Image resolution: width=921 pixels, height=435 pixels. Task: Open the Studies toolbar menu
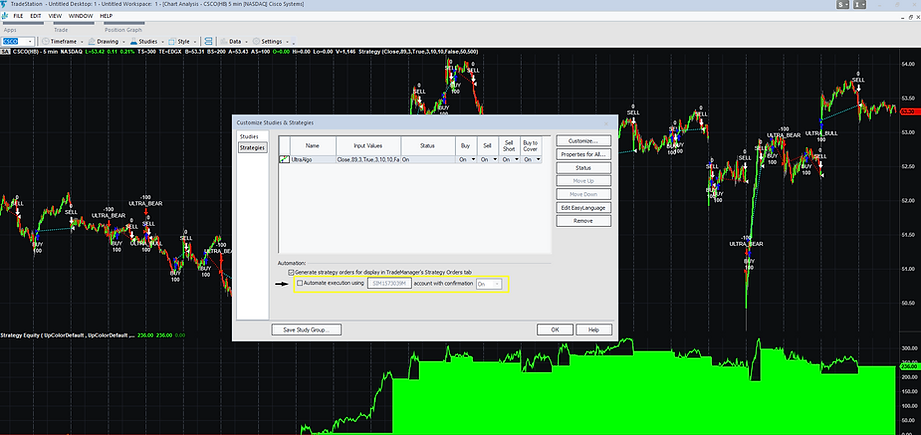click(x=143, y=42)
